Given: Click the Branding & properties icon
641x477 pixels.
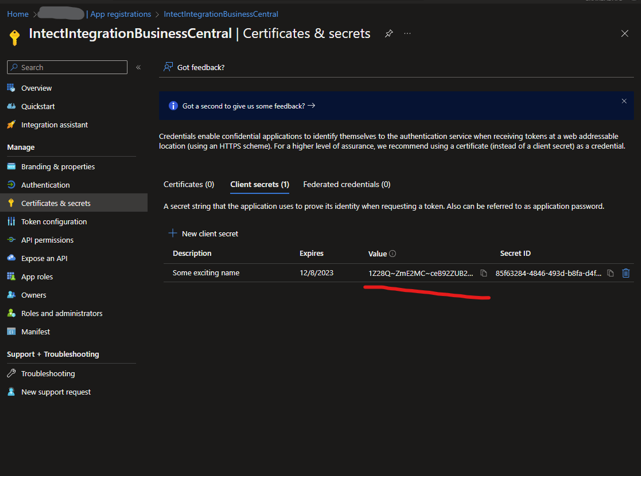Looking at the screenshot, I should coord(11,166).
